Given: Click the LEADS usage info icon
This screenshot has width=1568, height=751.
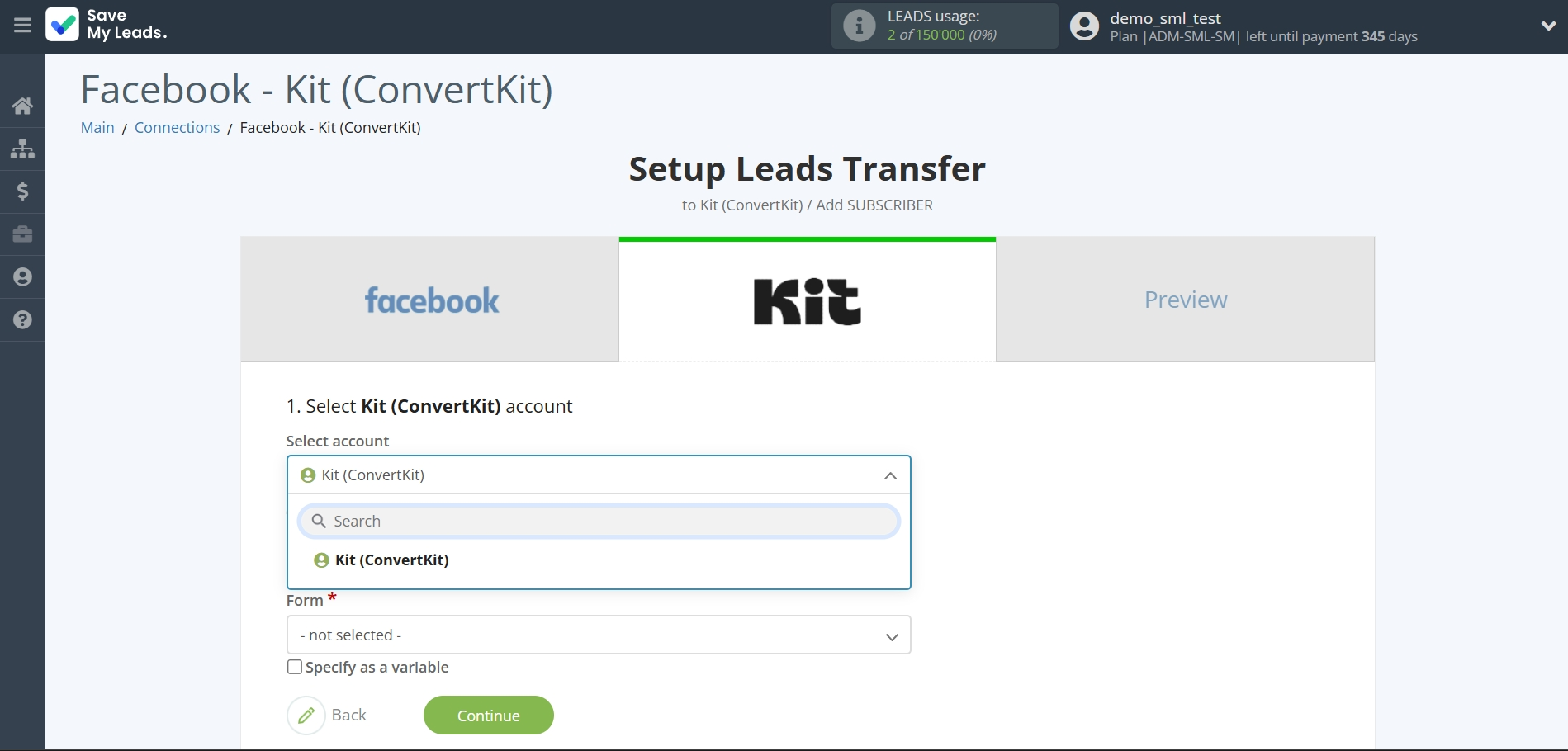Looking at the screenshot, I should tap(860, 26).
